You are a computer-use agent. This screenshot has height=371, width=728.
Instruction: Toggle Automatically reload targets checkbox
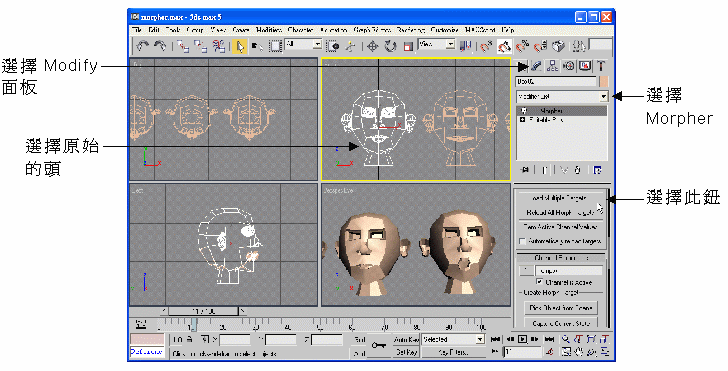tap(522, 241)
